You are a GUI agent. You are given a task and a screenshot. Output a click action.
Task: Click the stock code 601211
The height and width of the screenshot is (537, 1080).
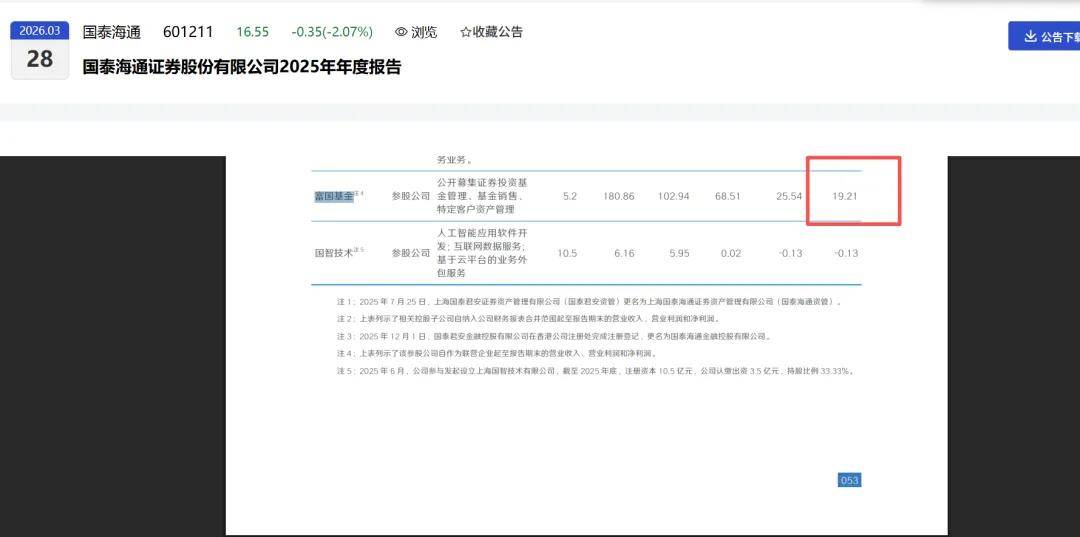click(188, 32)
